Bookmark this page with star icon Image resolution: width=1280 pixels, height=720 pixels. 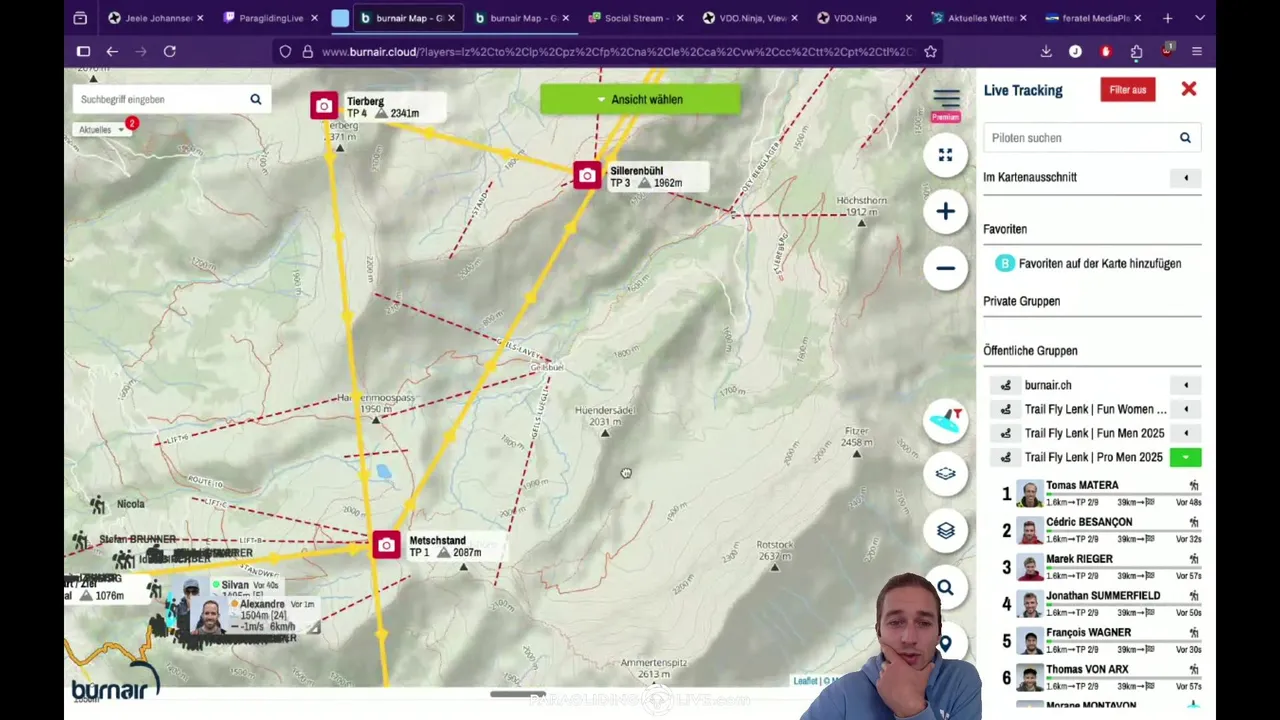931,51
